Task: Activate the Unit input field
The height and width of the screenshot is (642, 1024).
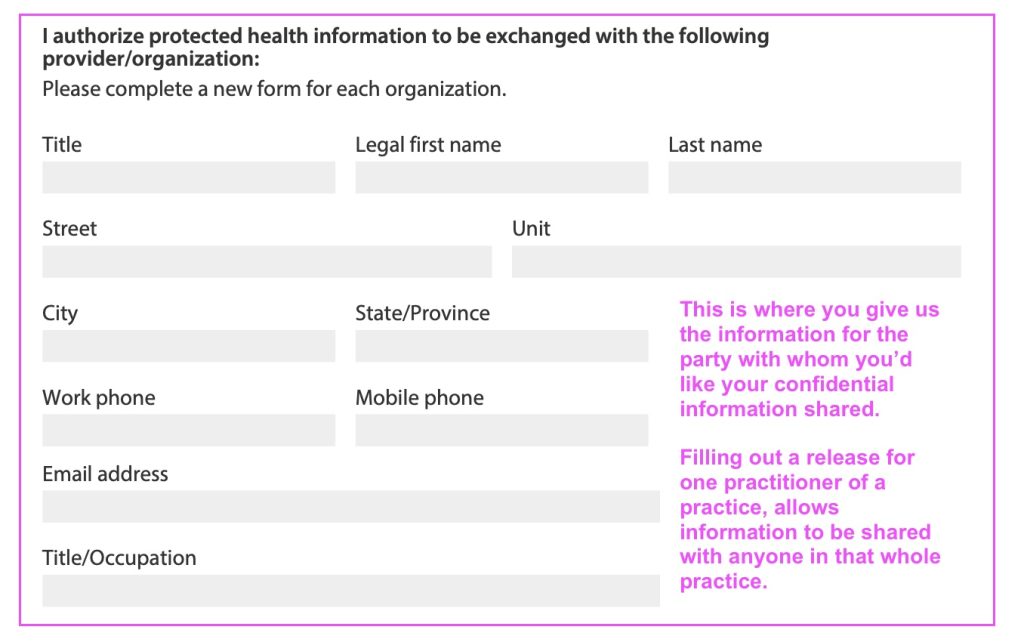Action: pyautogui.click(x=737, y=261)
